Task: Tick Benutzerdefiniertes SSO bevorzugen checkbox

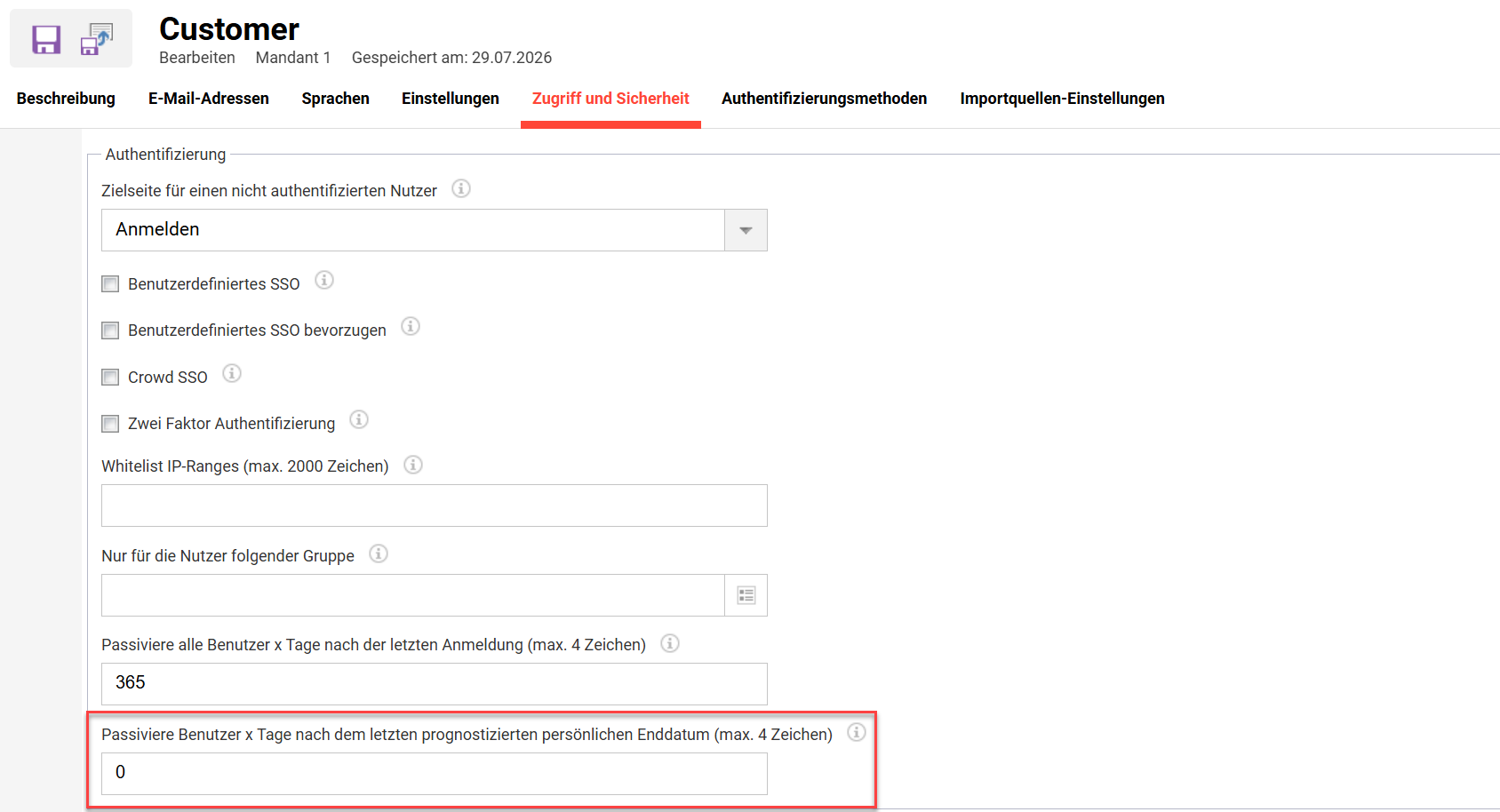Action: click(110, 330)
